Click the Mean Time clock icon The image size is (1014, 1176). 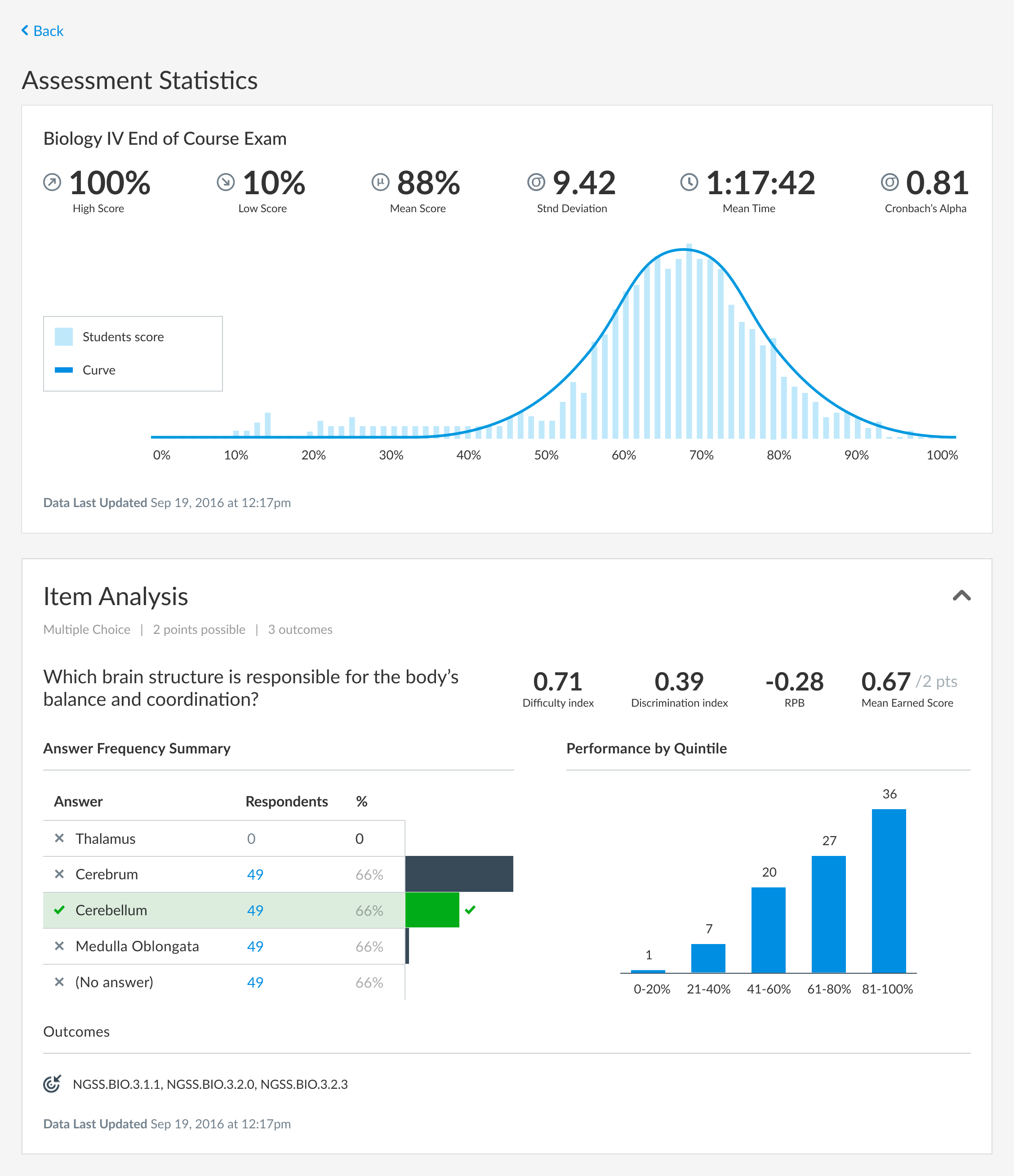(x=689, y=182)
